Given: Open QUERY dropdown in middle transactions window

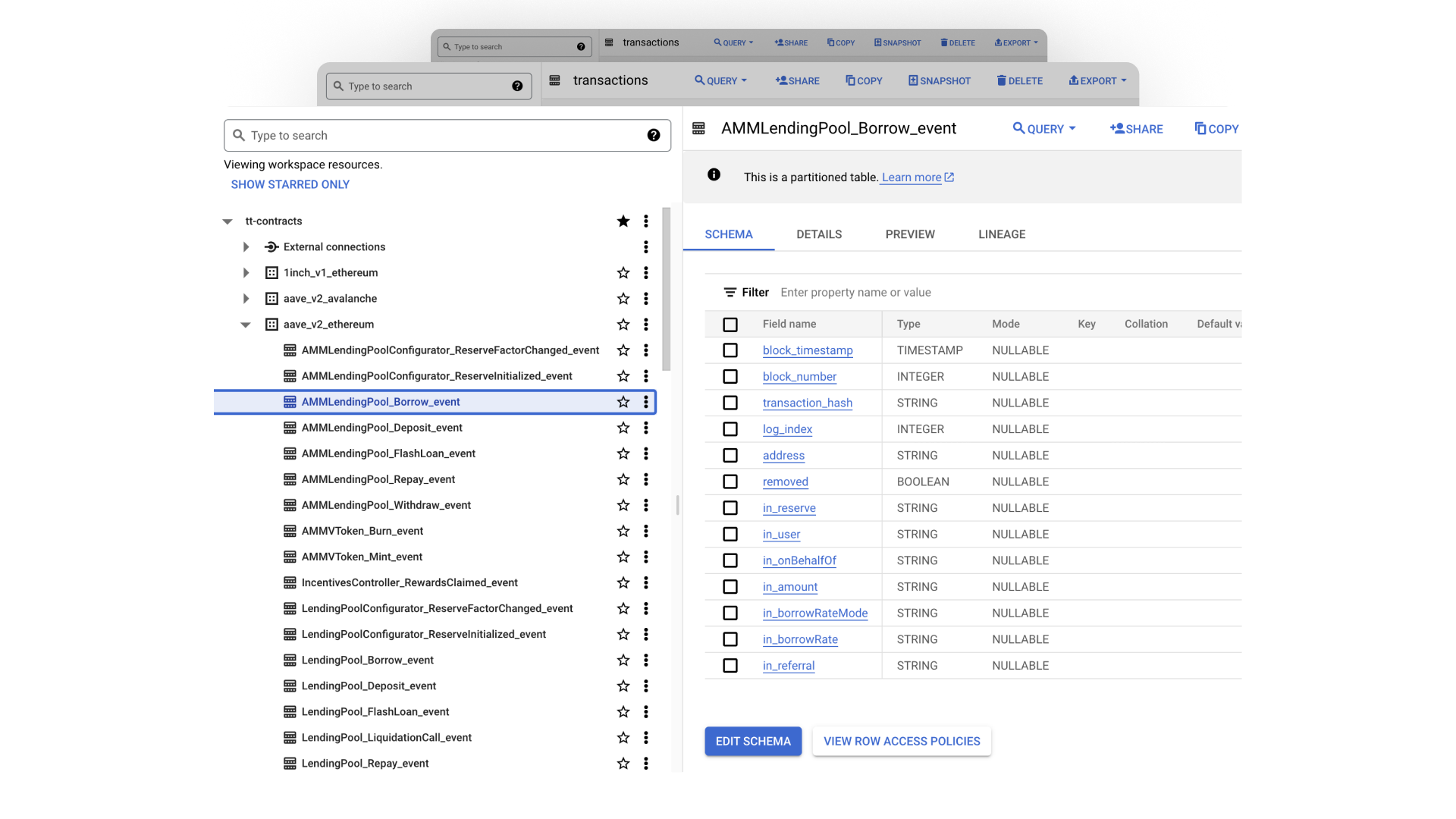Looking at the screenshot, I should pos(721,81).
